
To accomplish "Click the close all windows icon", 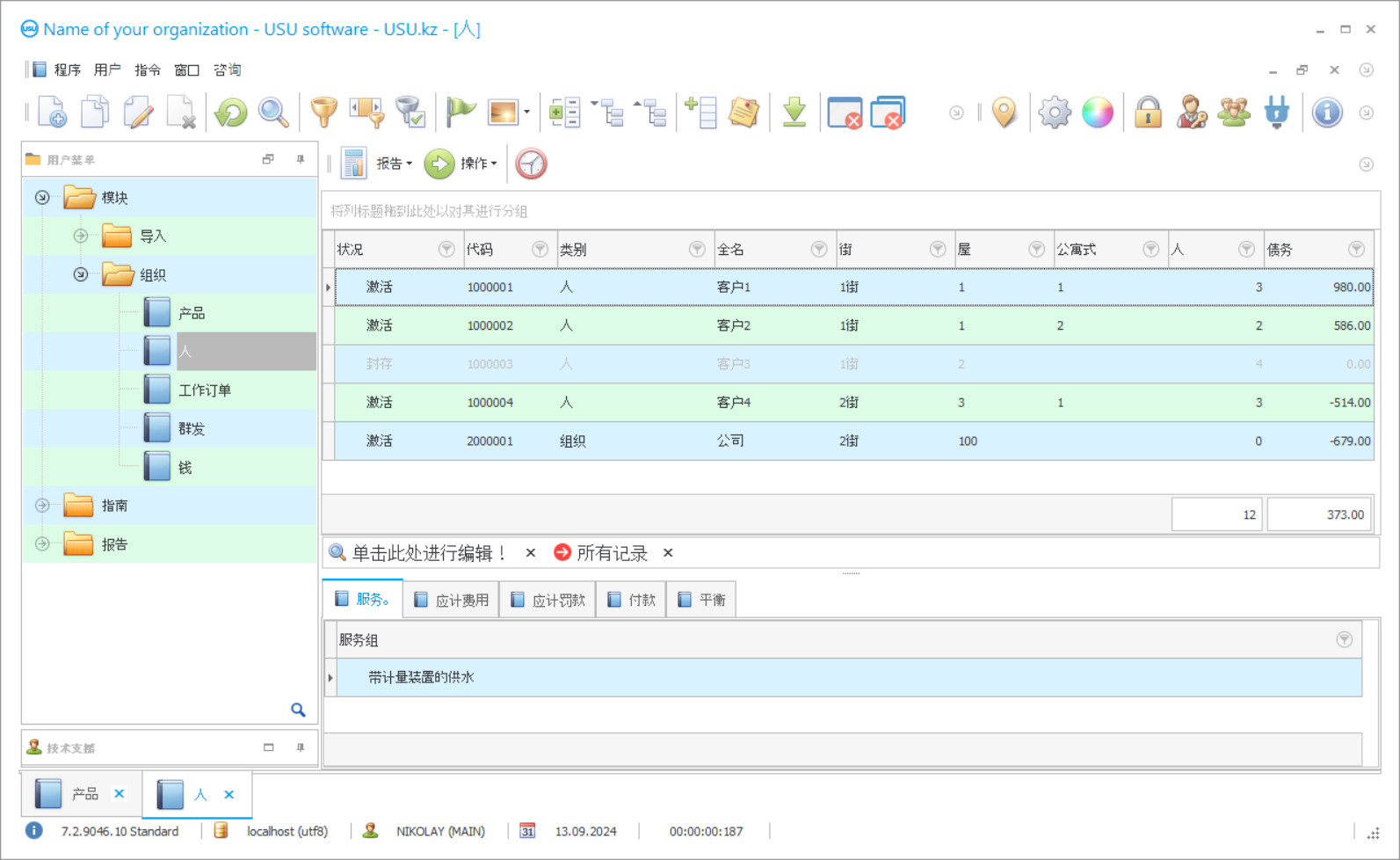I will click(x=888, y=113).
